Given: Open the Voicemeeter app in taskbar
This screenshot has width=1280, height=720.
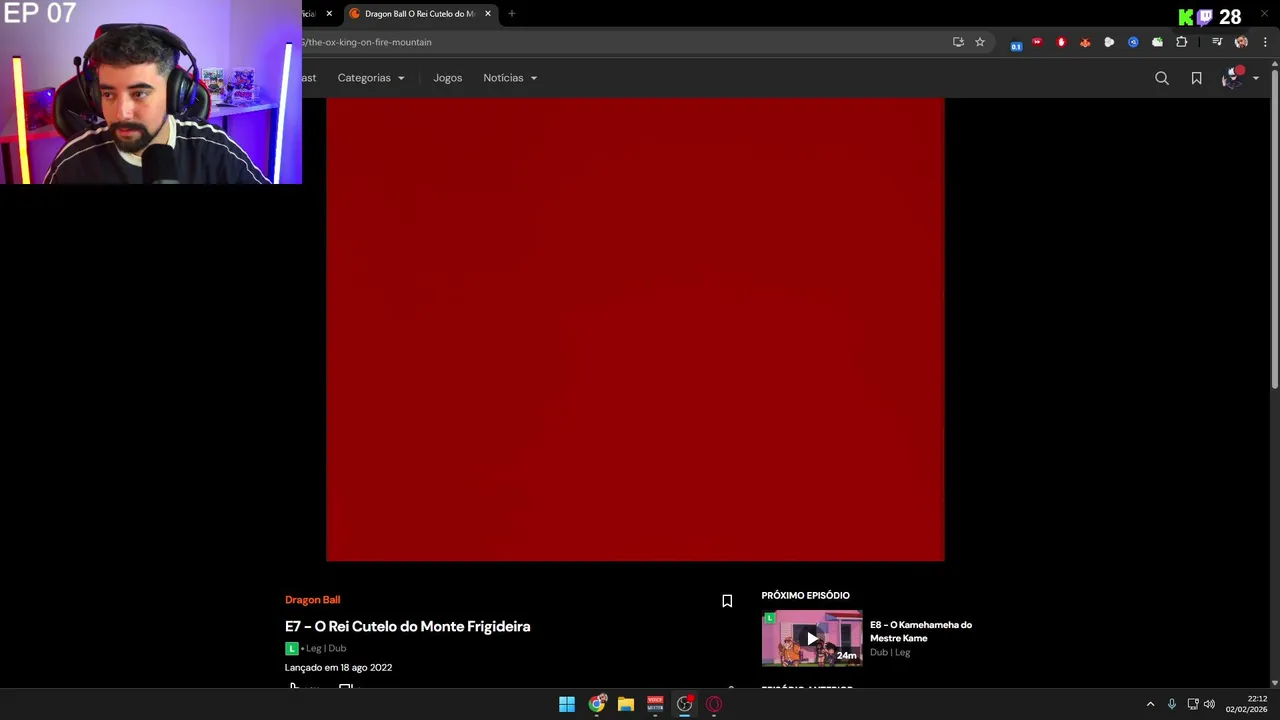Looking at the screenshot, I should point(655,704).
